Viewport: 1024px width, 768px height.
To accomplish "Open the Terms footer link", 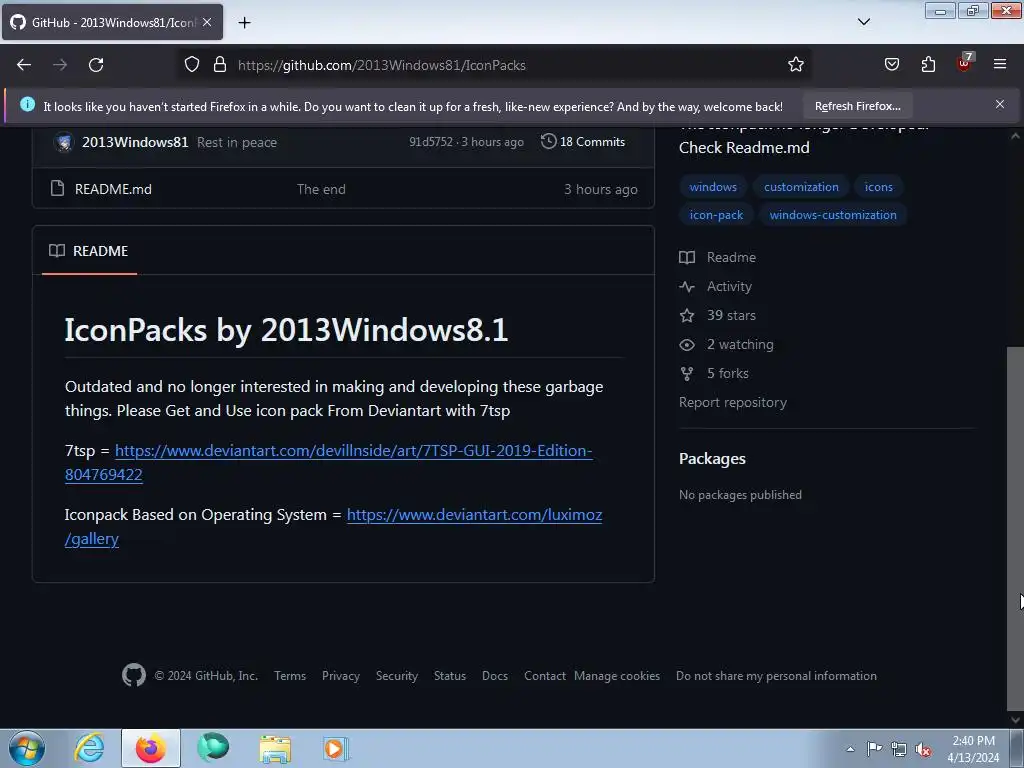I will (290, 676).
